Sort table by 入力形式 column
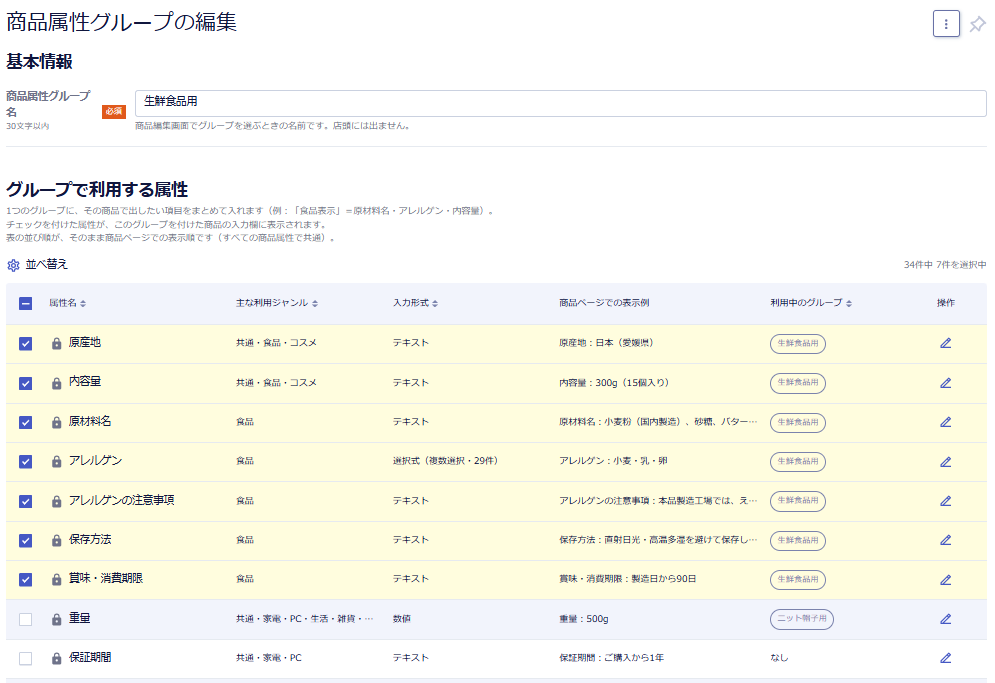Screen dimensions: 995x683 click(415, 303)
